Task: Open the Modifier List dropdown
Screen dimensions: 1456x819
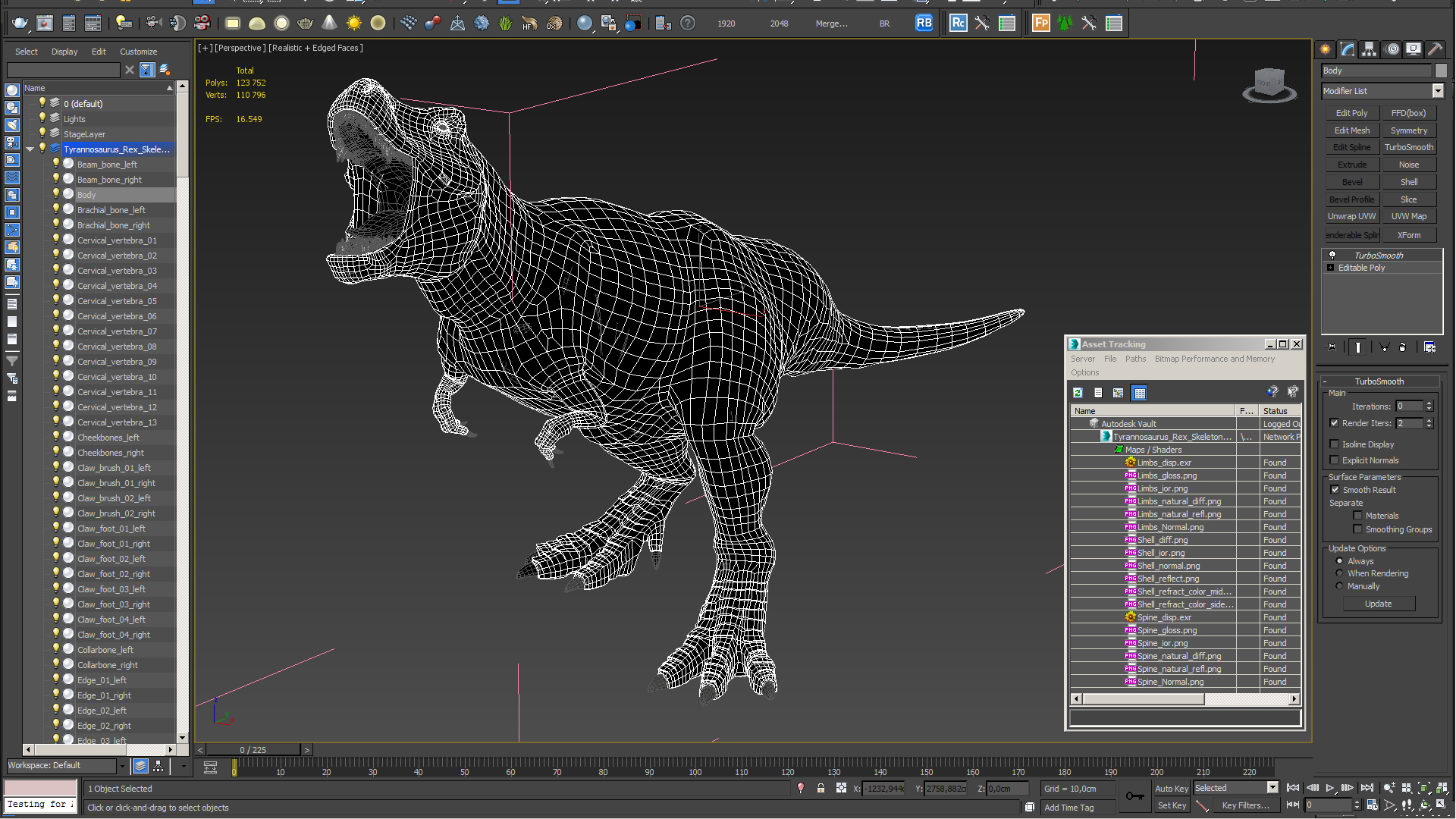Action: point(1438,91)
